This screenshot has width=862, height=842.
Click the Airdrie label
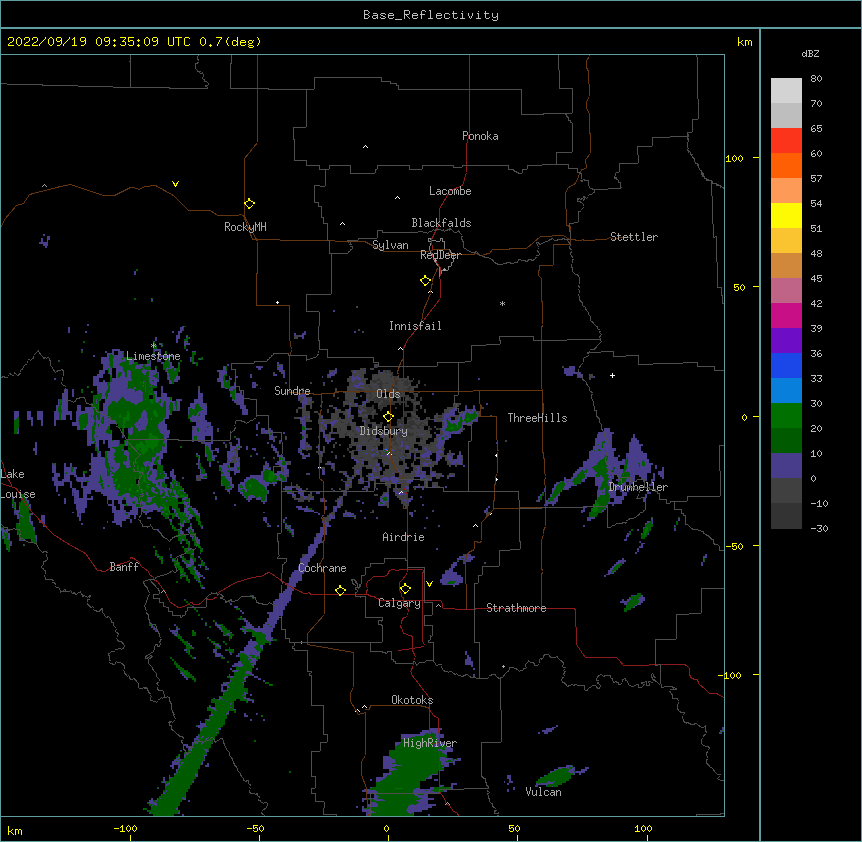[404, 537]
